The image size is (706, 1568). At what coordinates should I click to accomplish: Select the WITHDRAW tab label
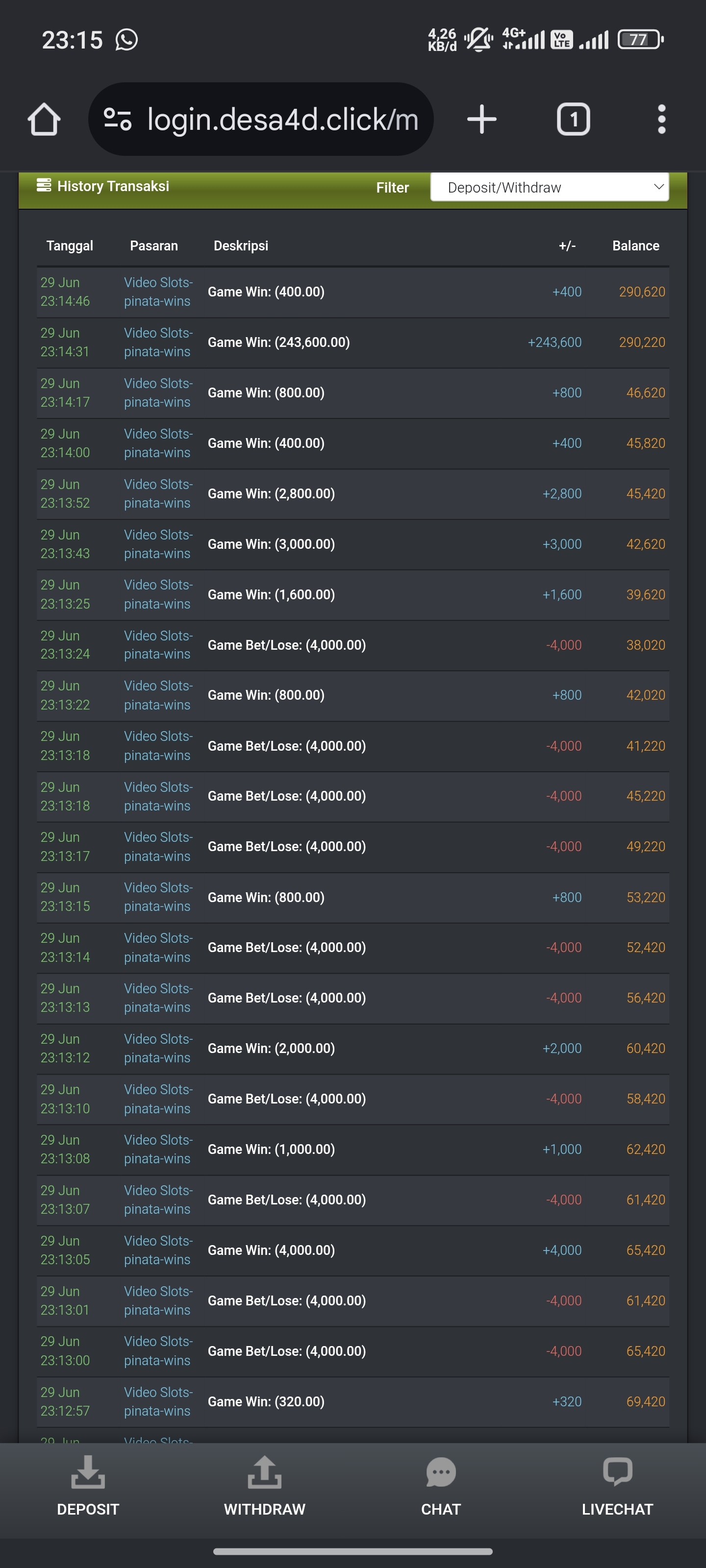[264, 1510]
